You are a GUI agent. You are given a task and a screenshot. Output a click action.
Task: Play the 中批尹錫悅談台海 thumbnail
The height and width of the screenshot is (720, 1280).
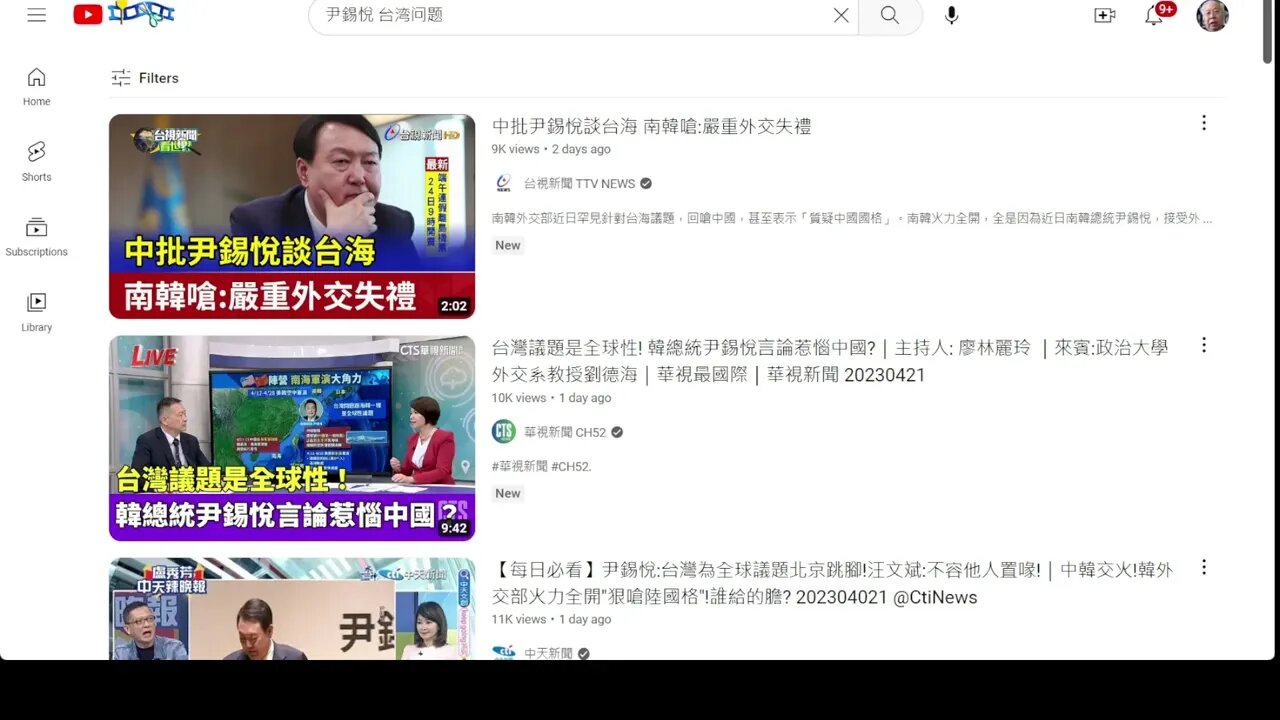292,216
